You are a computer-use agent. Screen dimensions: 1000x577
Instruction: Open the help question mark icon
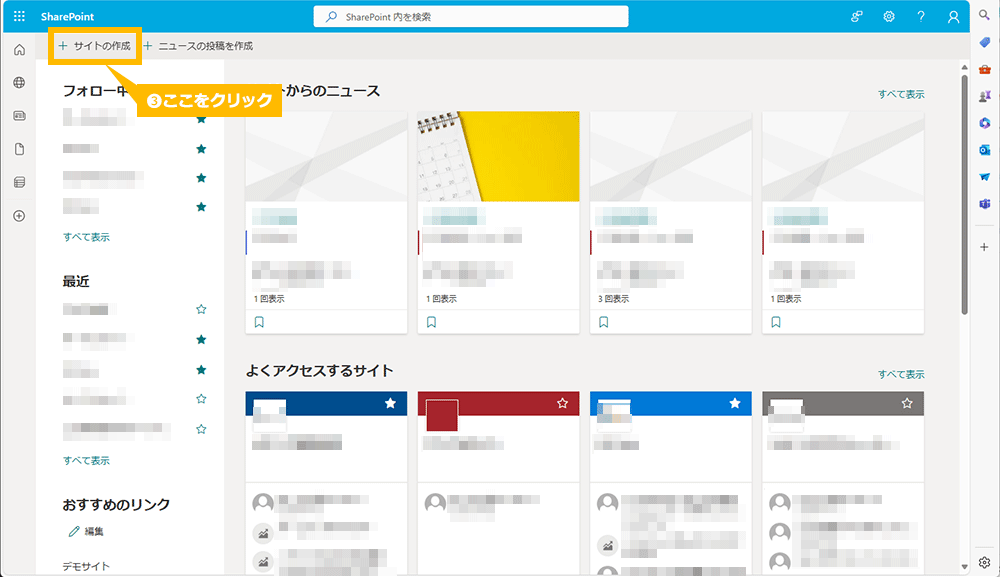point(921,17)
